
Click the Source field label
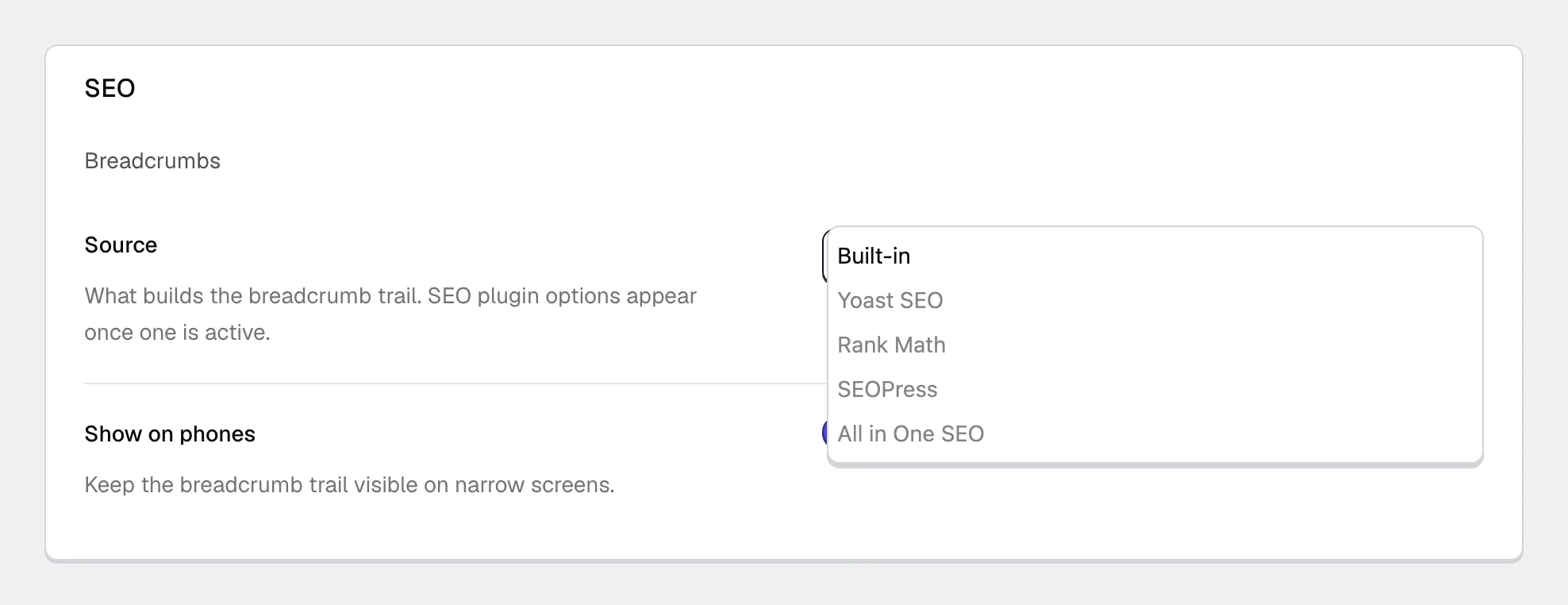(121, 245)
